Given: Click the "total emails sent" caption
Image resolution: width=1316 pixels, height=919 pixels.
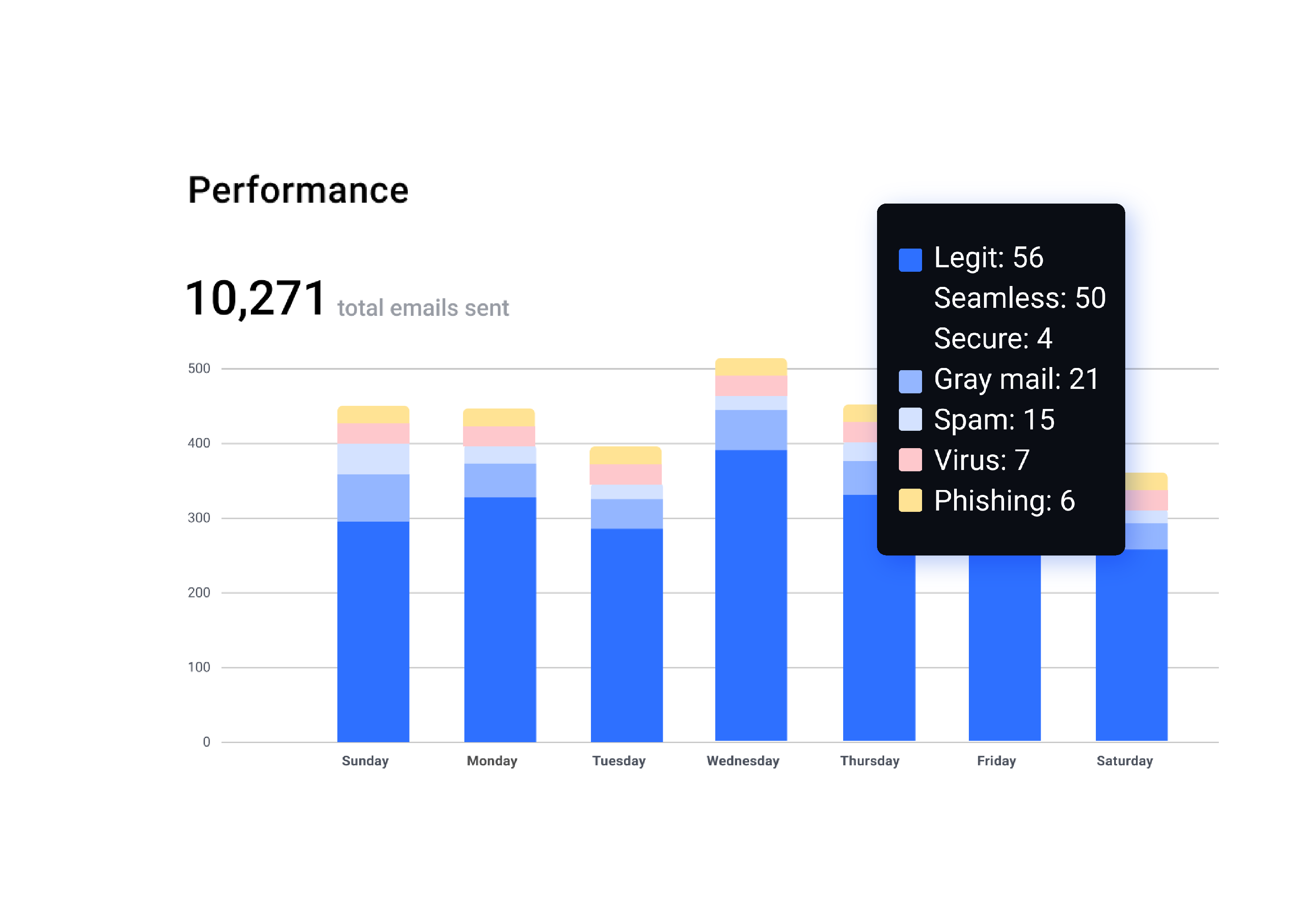Looking at the screenshot, I should click(422, 308).
